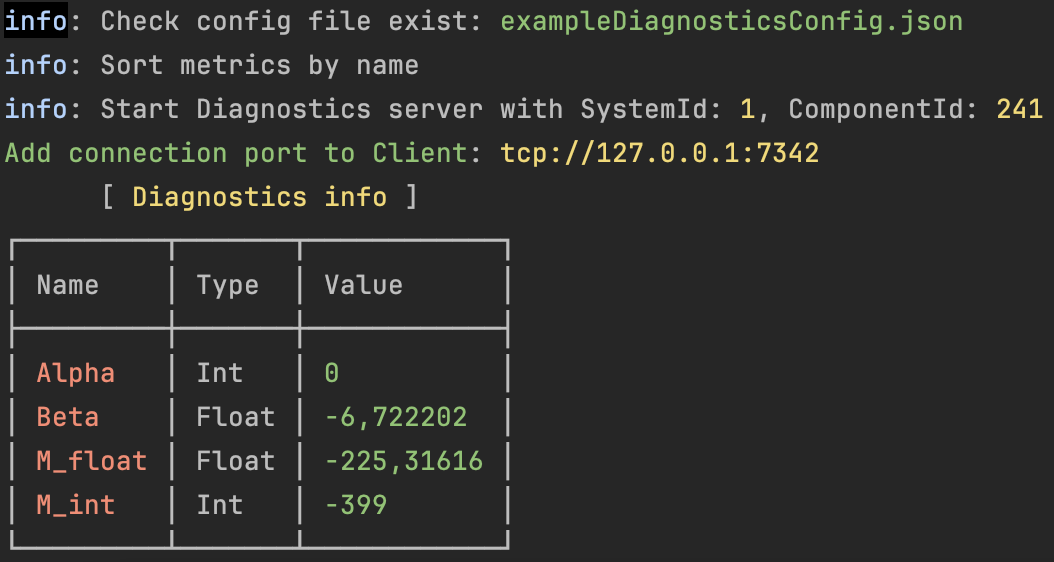The width and height of the screenshot is (1054, 562).
Task: Select the ComponentId value 241
Action: tap(1020, 109)
